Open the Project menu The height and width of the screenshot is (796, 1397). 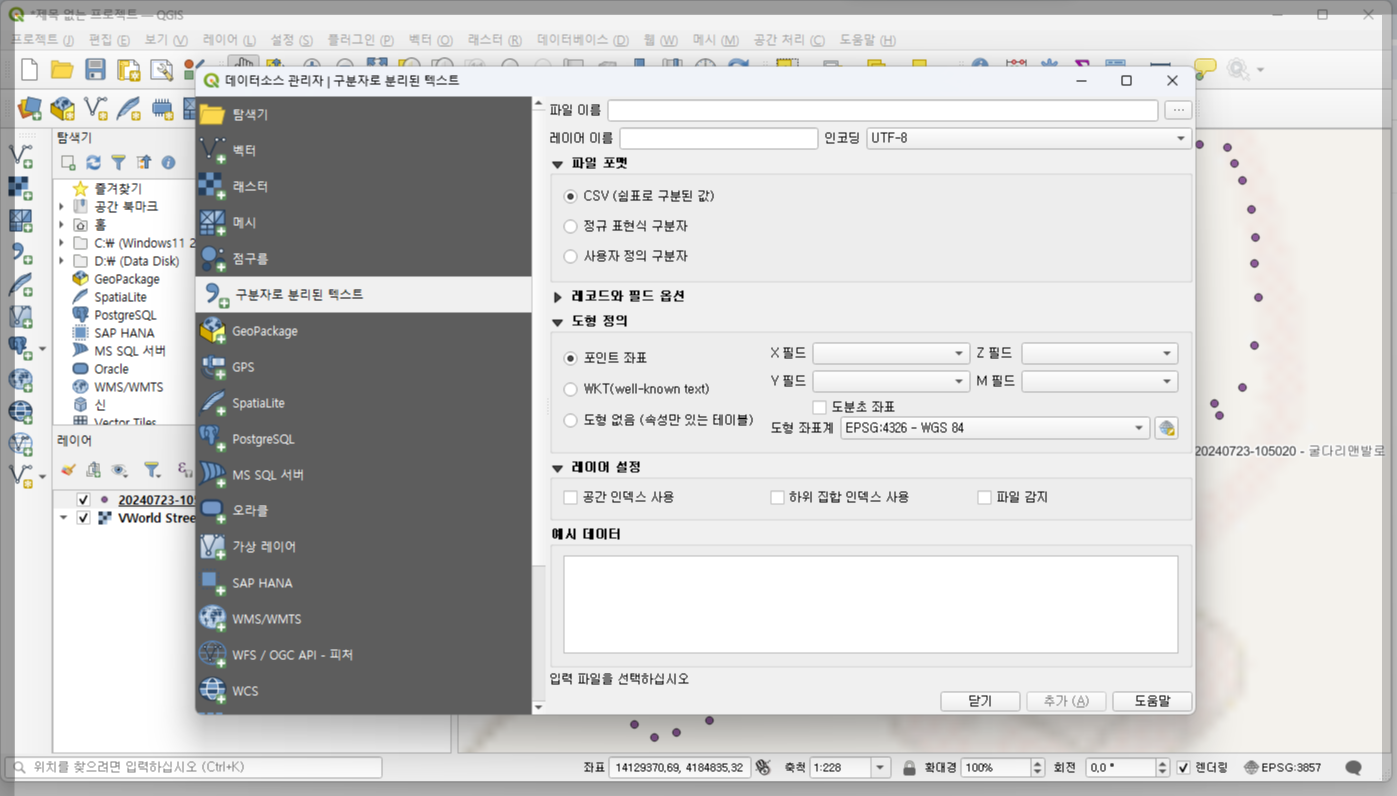pos(43,40)
